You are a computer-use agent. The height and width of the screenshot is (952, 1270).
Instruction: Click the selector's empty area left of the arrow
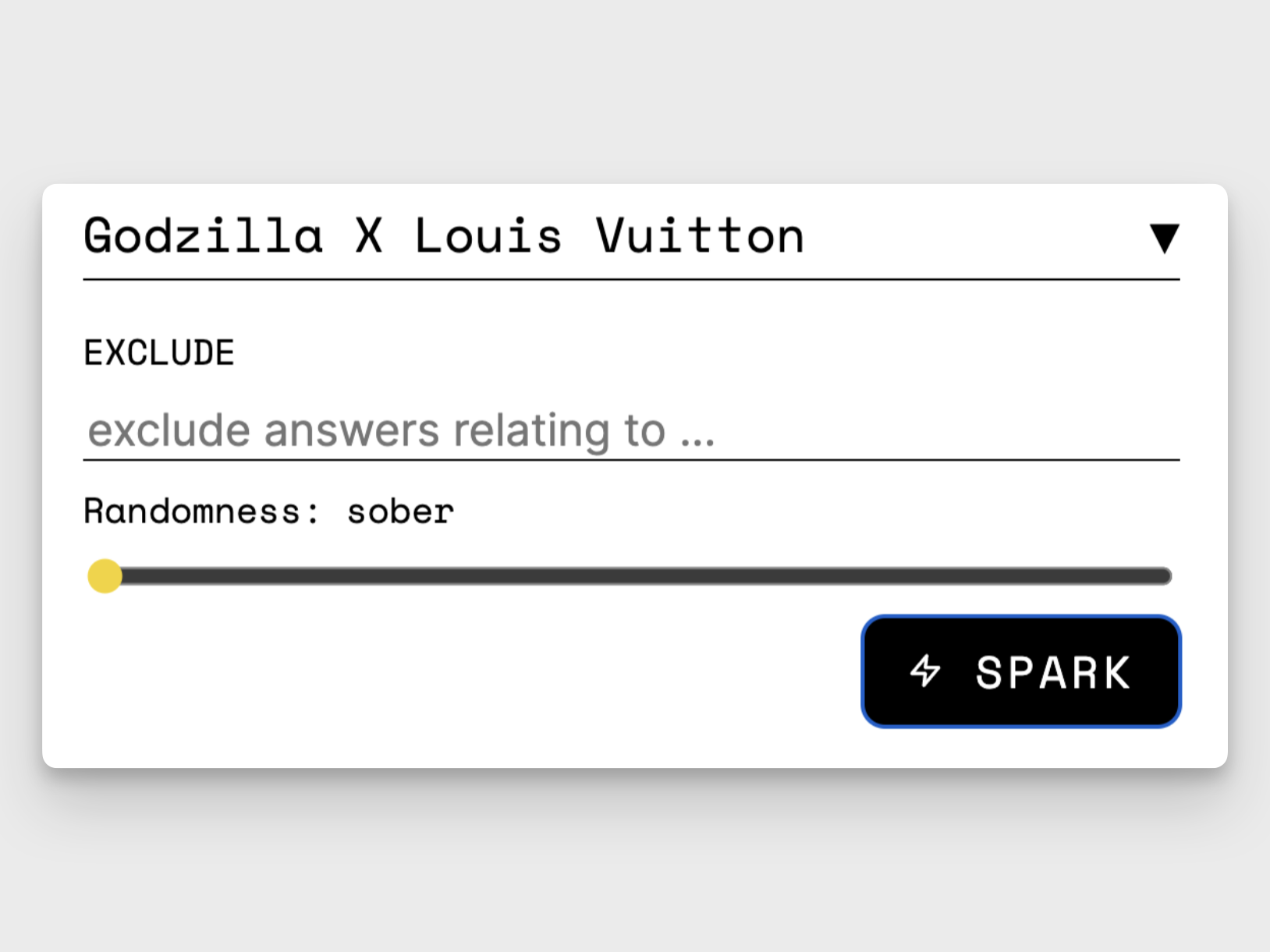975,237
